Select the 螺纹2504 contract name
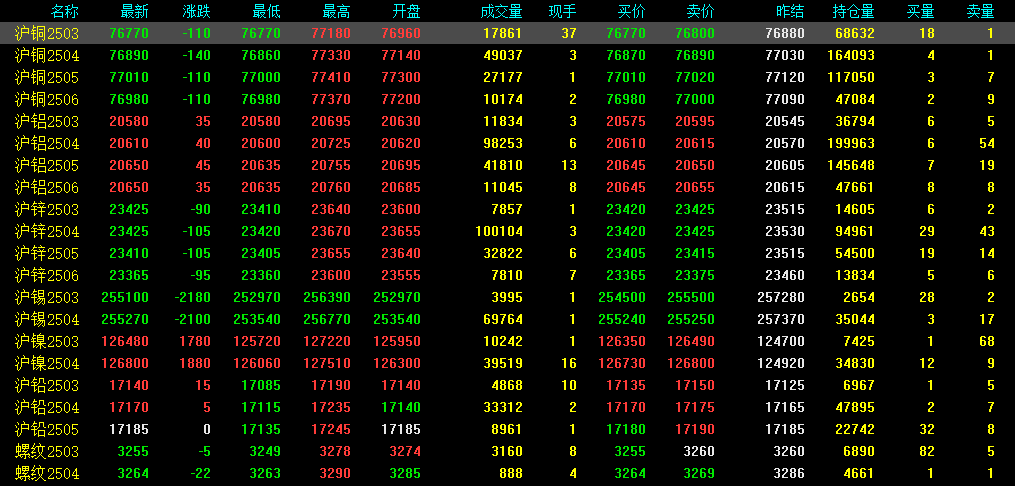Screen dimensions: 1015x486 click(47, 474)
